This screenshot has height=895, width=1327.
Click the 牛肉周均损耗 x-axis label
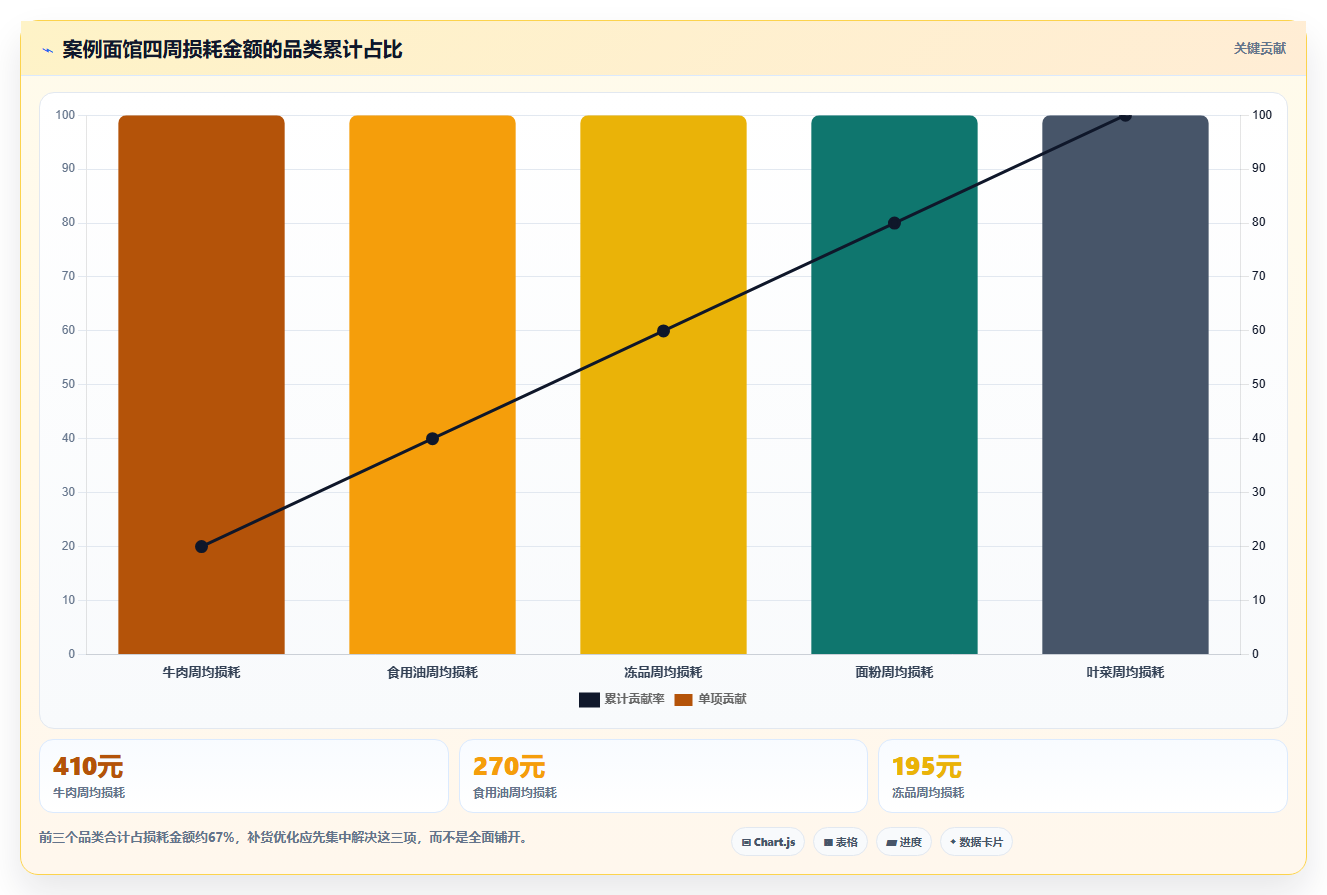[201, 672]
